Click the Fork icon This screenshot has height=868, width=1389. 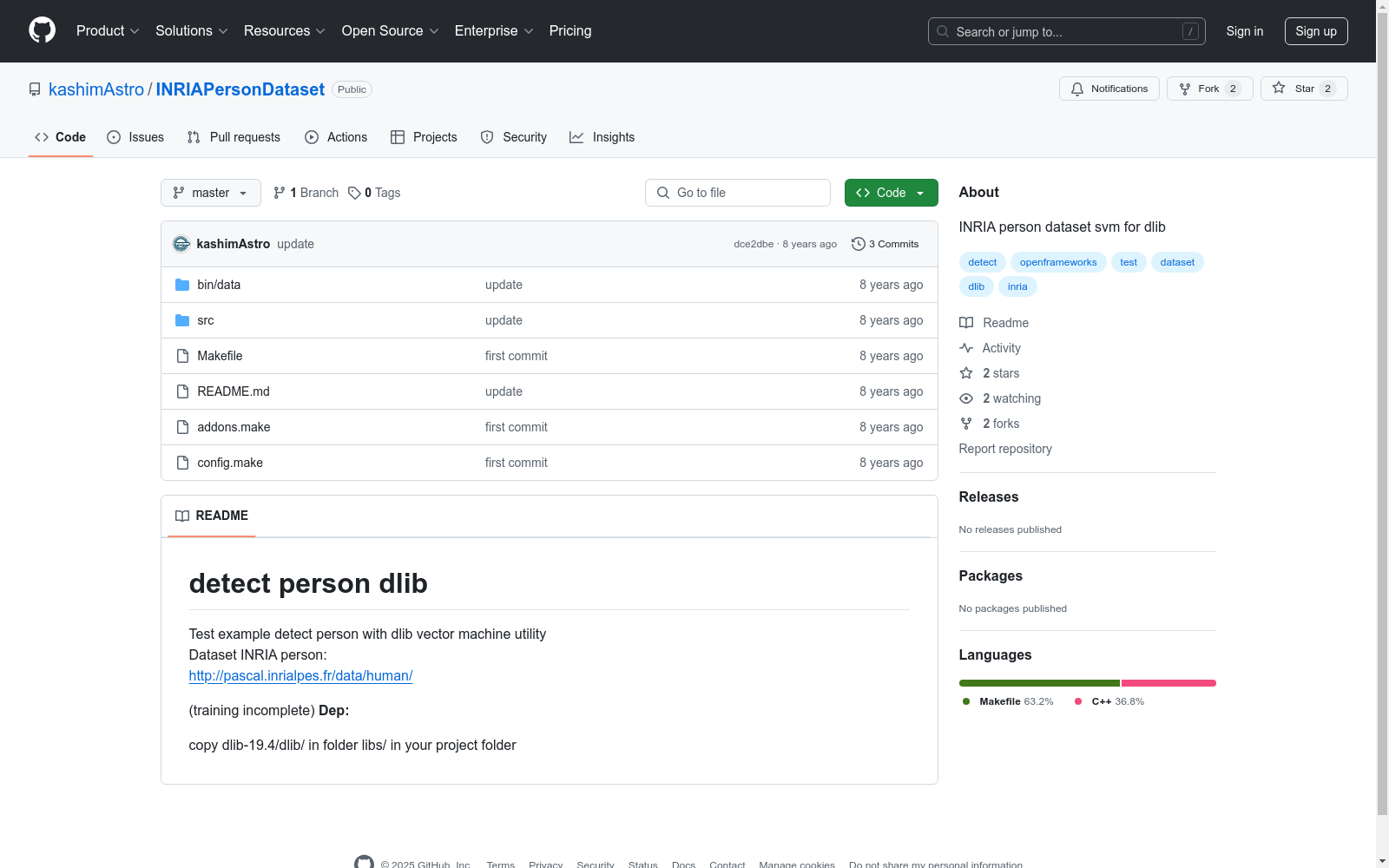click(x=1185, y=89)
